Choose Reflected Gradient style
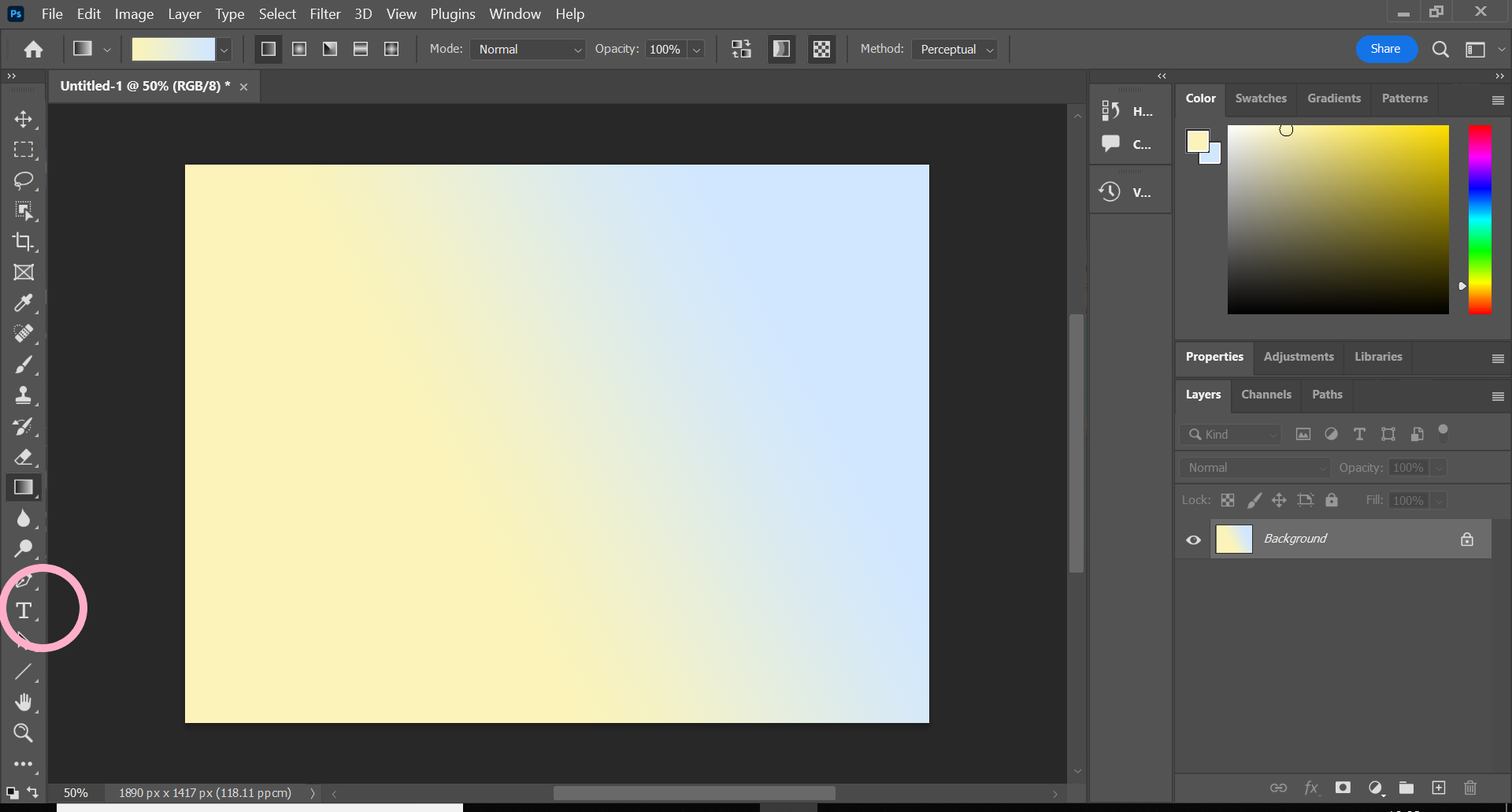 [x=361, y=49]
